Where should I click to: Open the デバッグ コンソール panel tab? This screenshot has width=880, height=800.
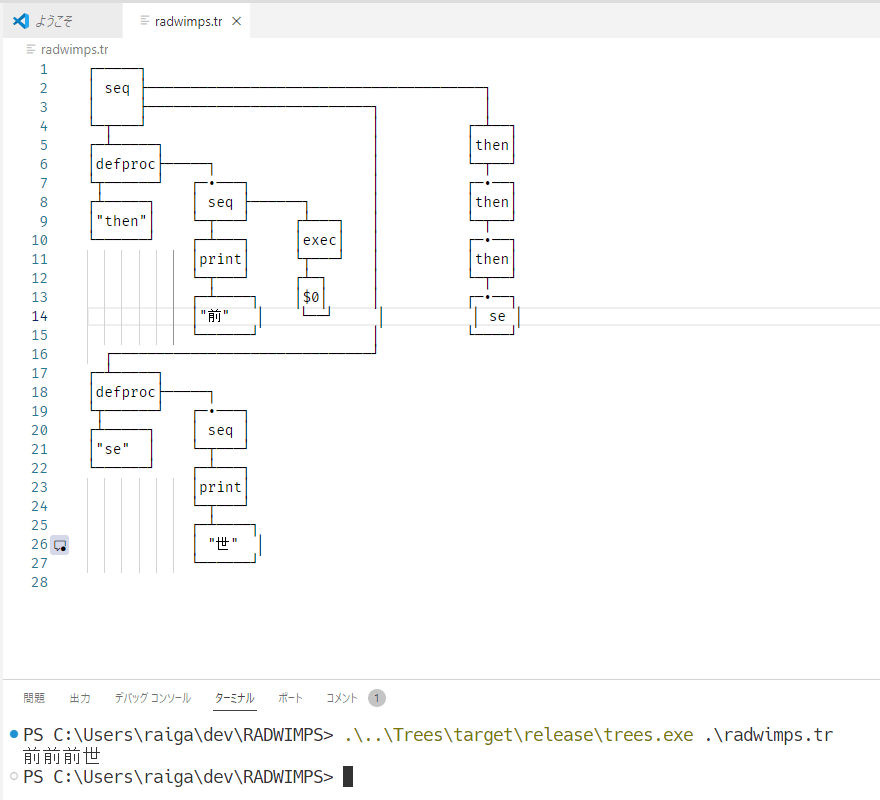pos(153,698)
